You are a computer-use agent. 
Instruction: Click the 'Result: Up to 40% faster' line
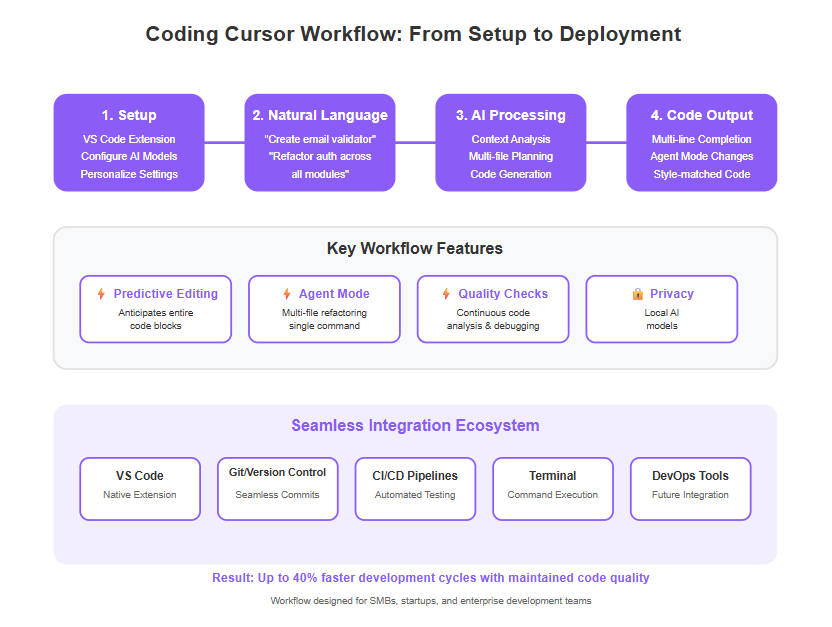pos(430,578)
